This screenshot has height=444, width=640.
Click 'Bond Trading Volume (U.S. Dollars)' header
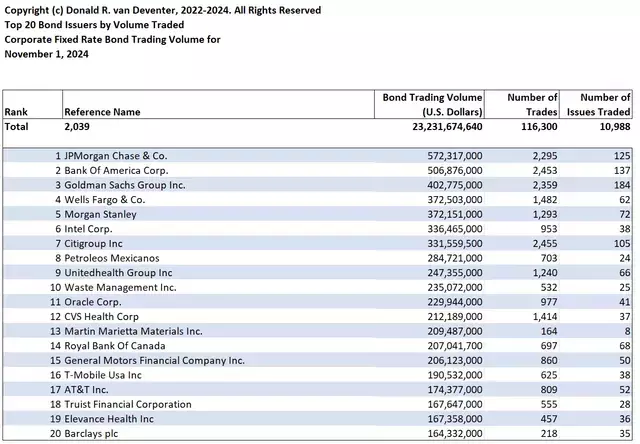point(432,104)
